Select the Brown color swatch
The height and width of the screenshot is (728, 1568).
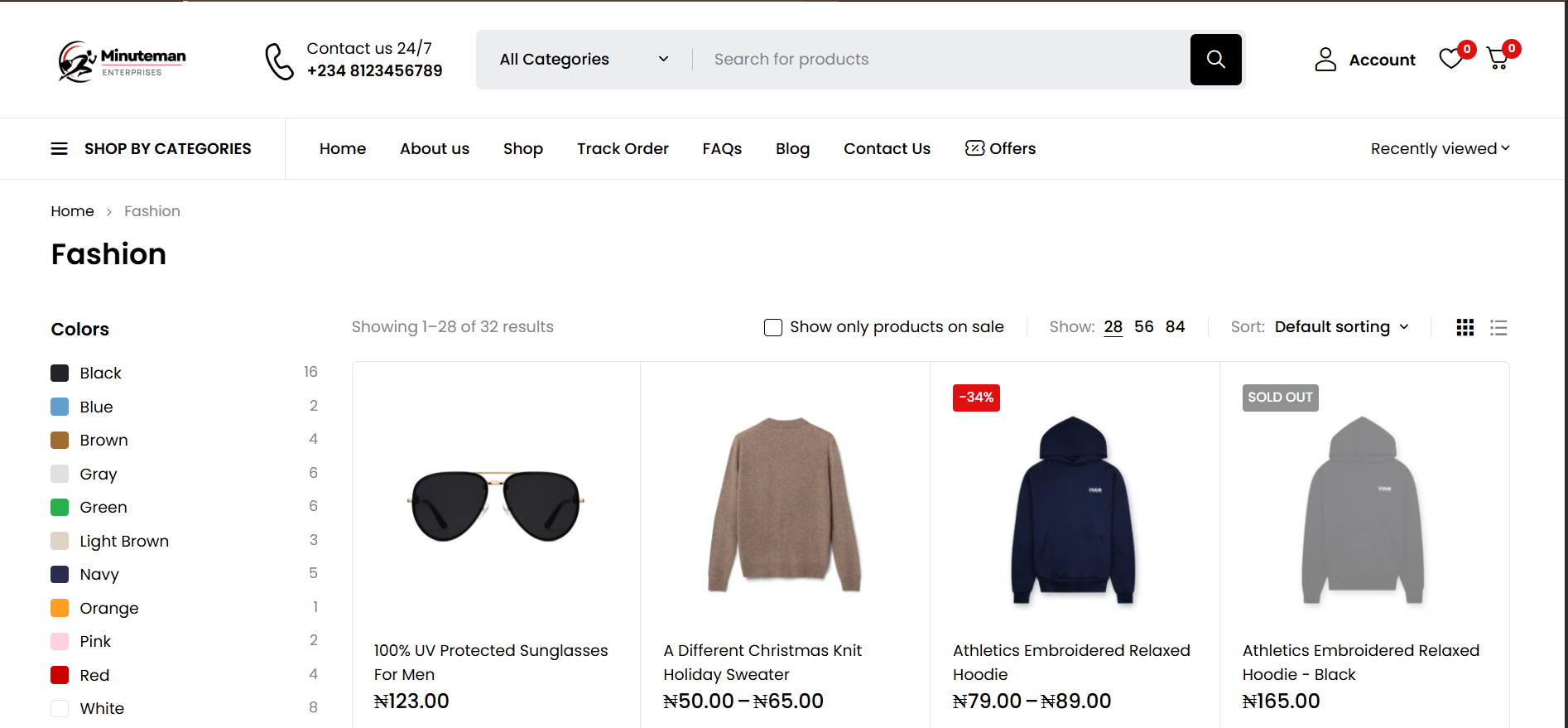[60, 441]
